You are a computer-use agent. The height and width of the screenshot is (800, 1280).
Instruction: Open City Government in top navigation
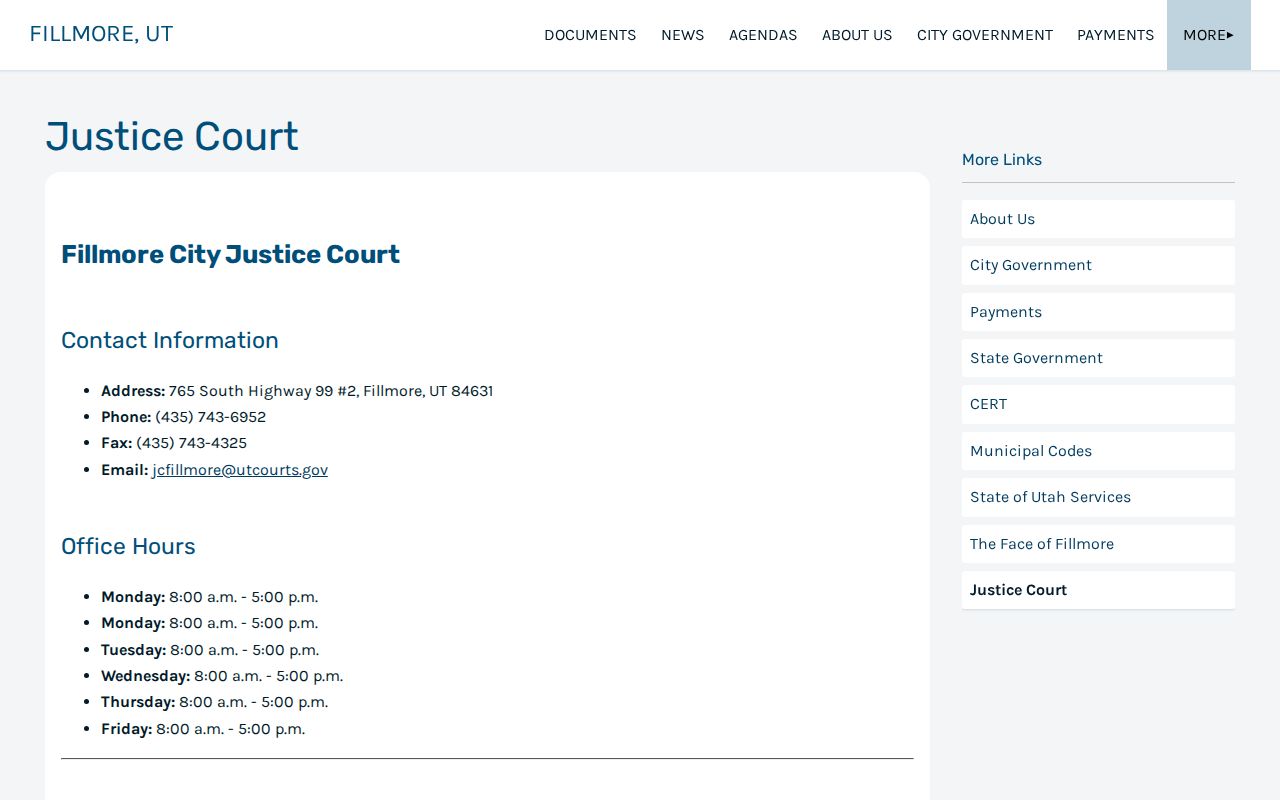click(985, 35)
